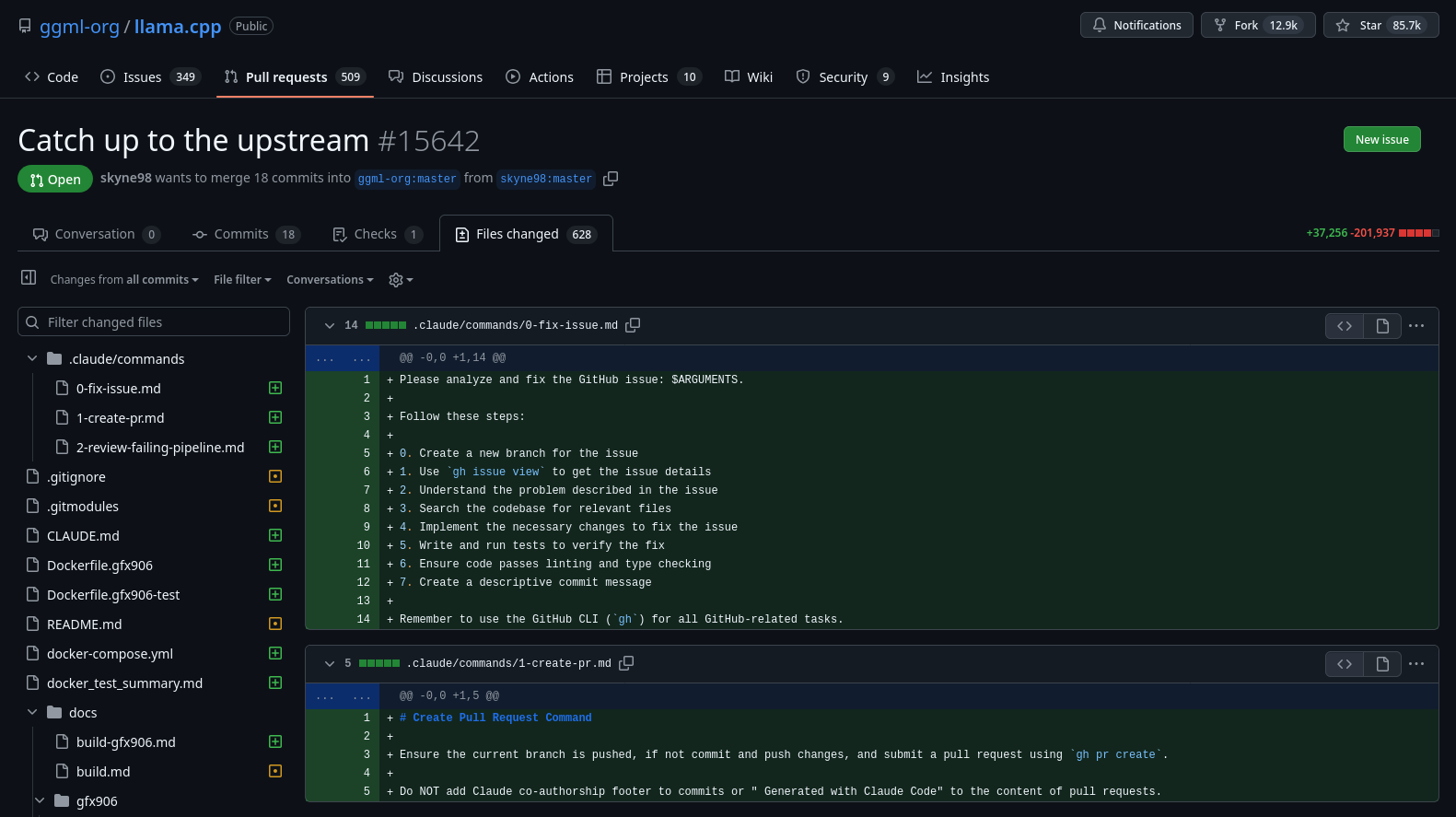Screen dimensions: 1456x817
Task: Open the Code tab
Action: click(x=52, y=77)
